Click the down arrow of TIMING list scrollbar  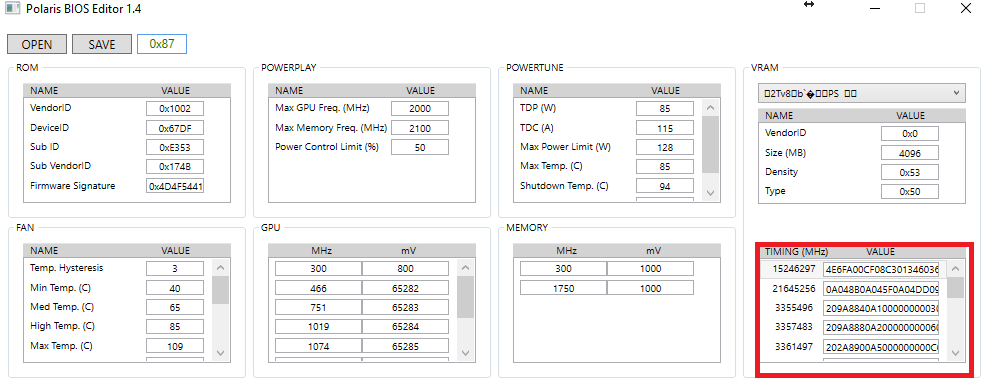tap(955, 353)
